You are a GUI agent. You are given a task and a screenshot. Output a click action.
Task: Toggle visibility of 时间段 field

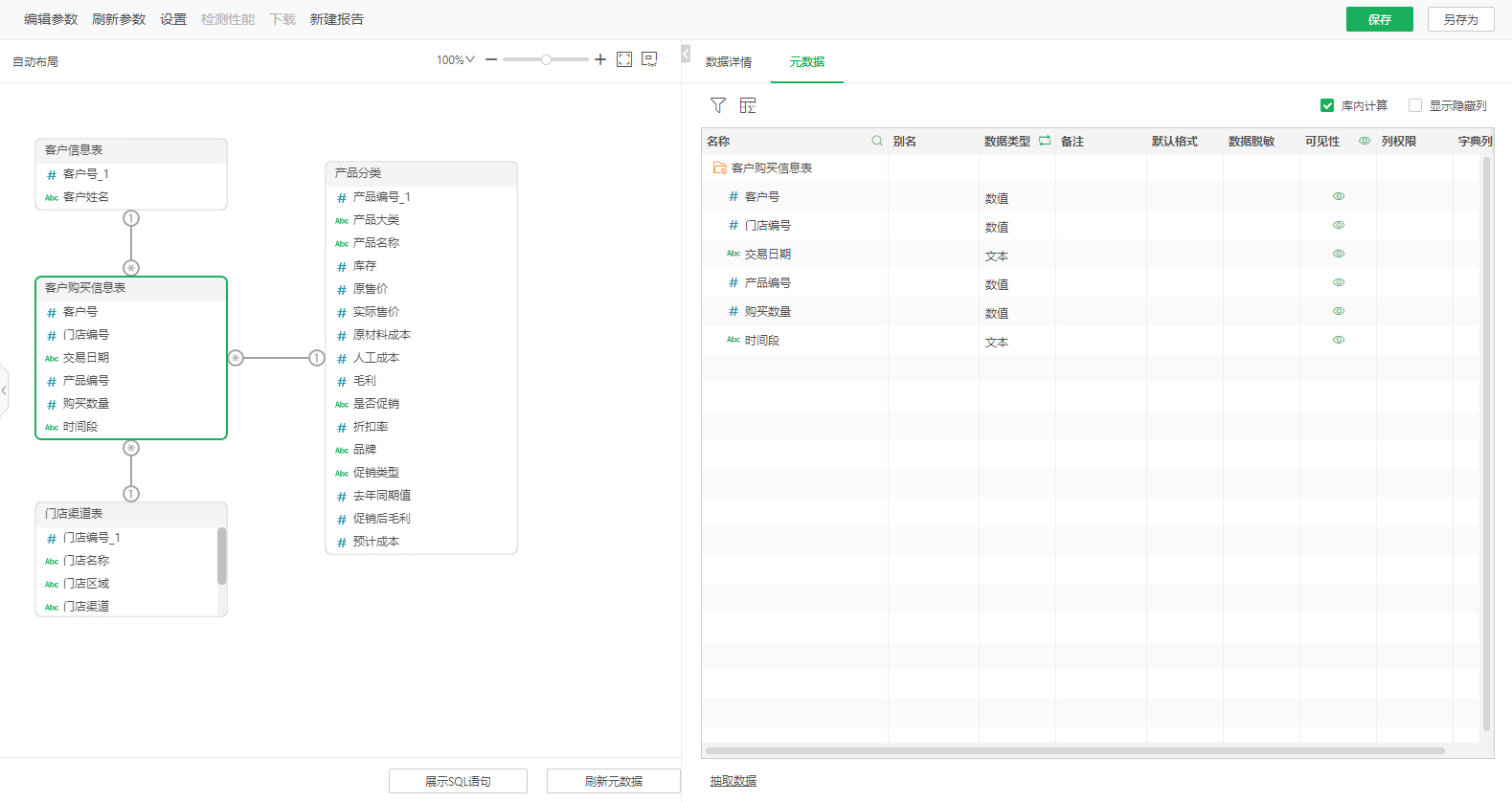(1339, 340)
